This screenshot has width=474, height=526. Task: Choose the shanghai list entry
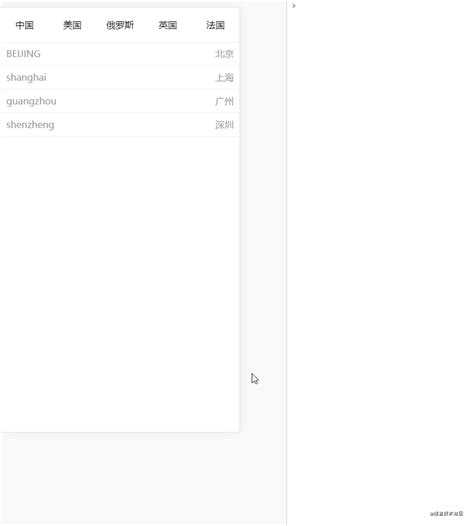(x=120, y=77)
